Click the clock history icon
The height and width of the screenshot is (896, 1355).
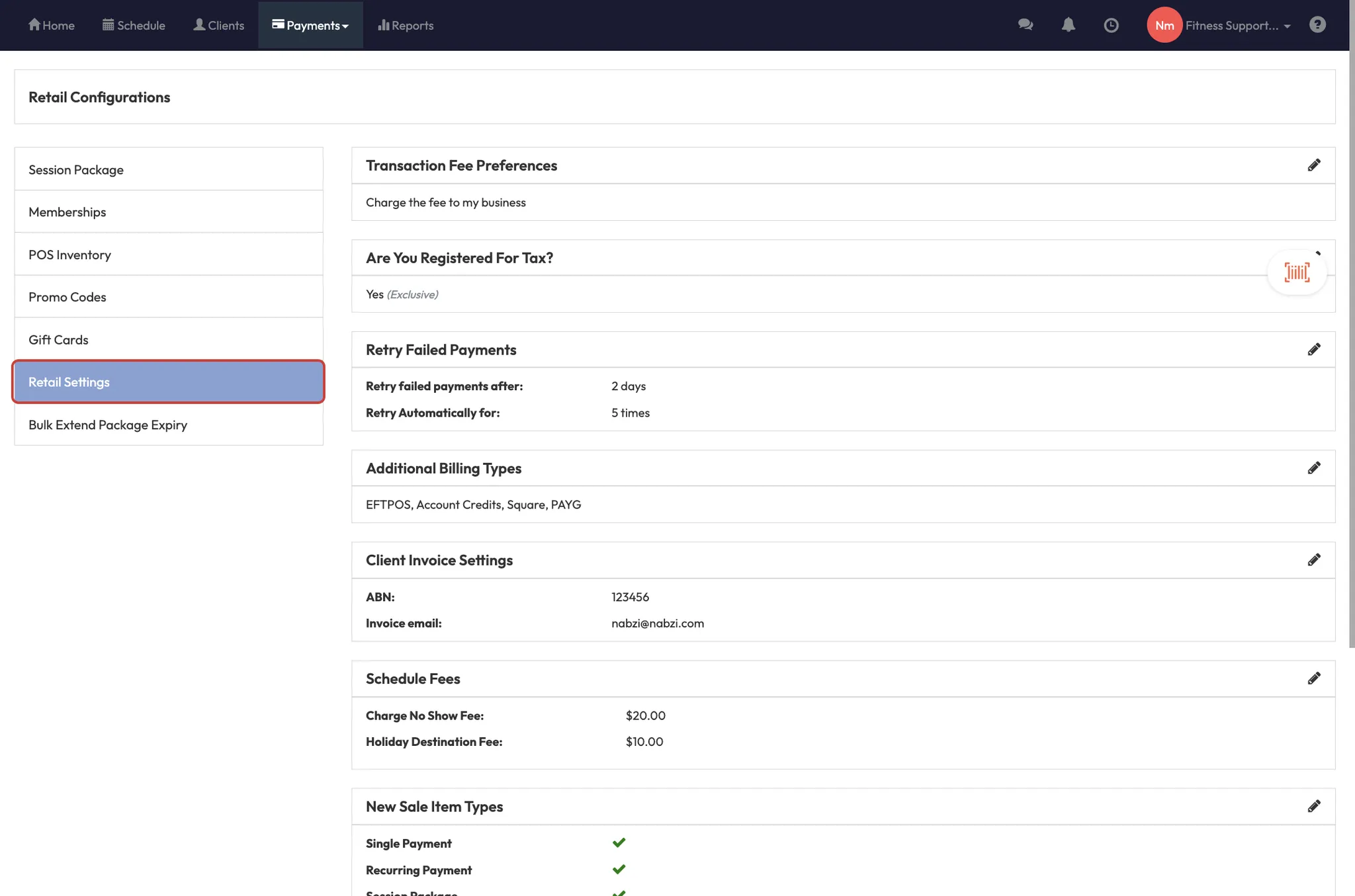click(1111, 25)
